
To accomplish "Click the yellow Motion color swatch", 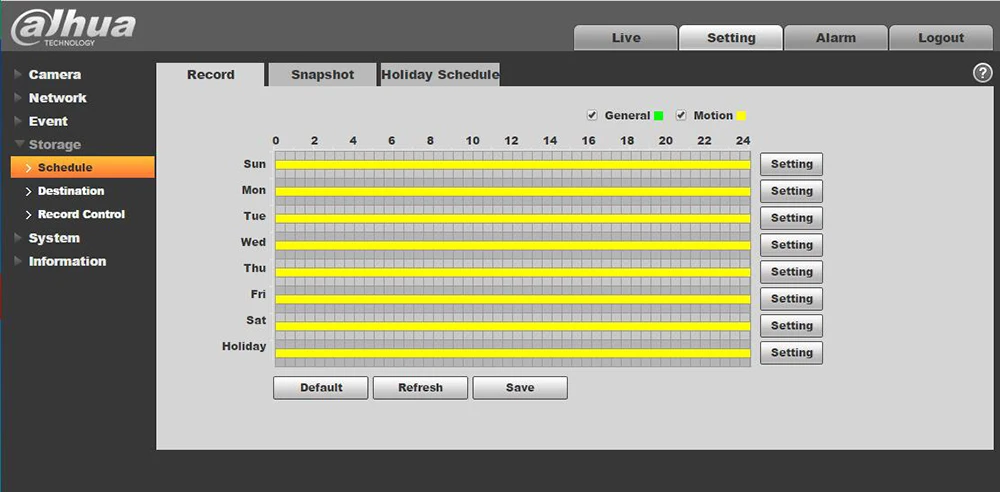I will click(741, 116).
